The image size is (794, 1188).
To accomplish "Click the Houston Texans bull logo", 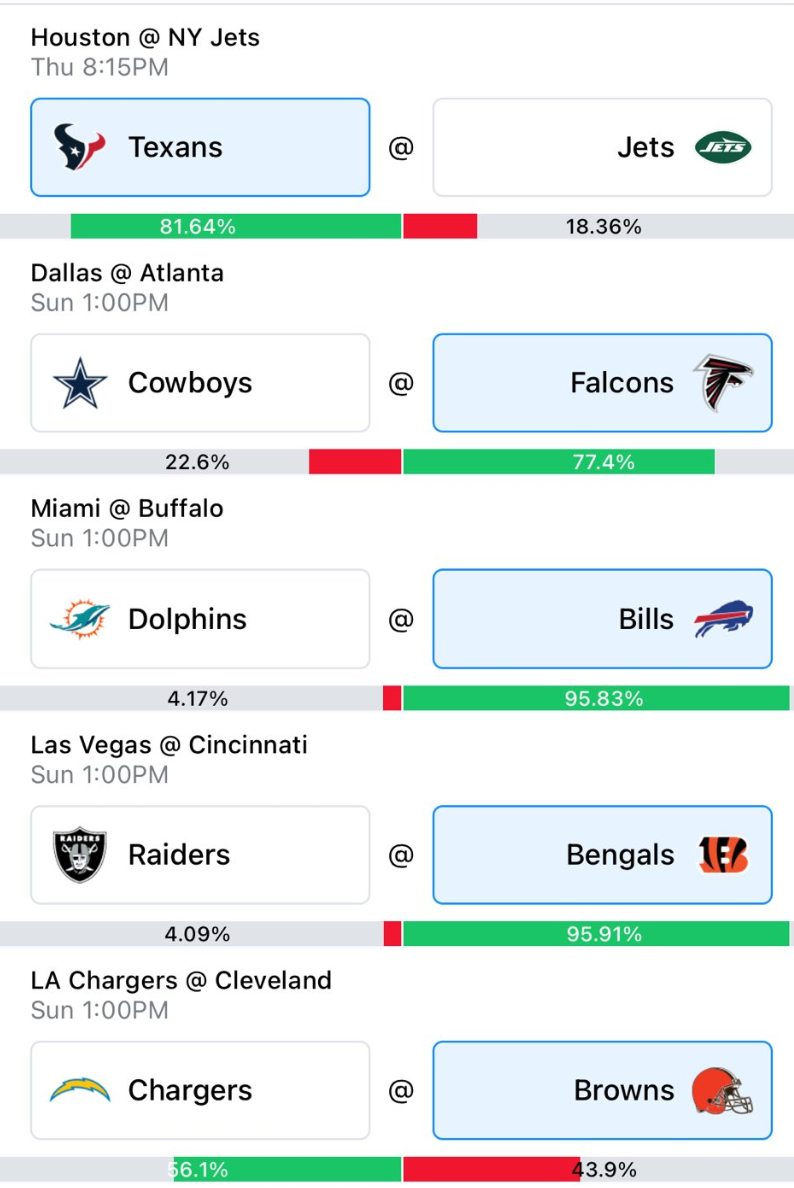I will coord(79,147).
